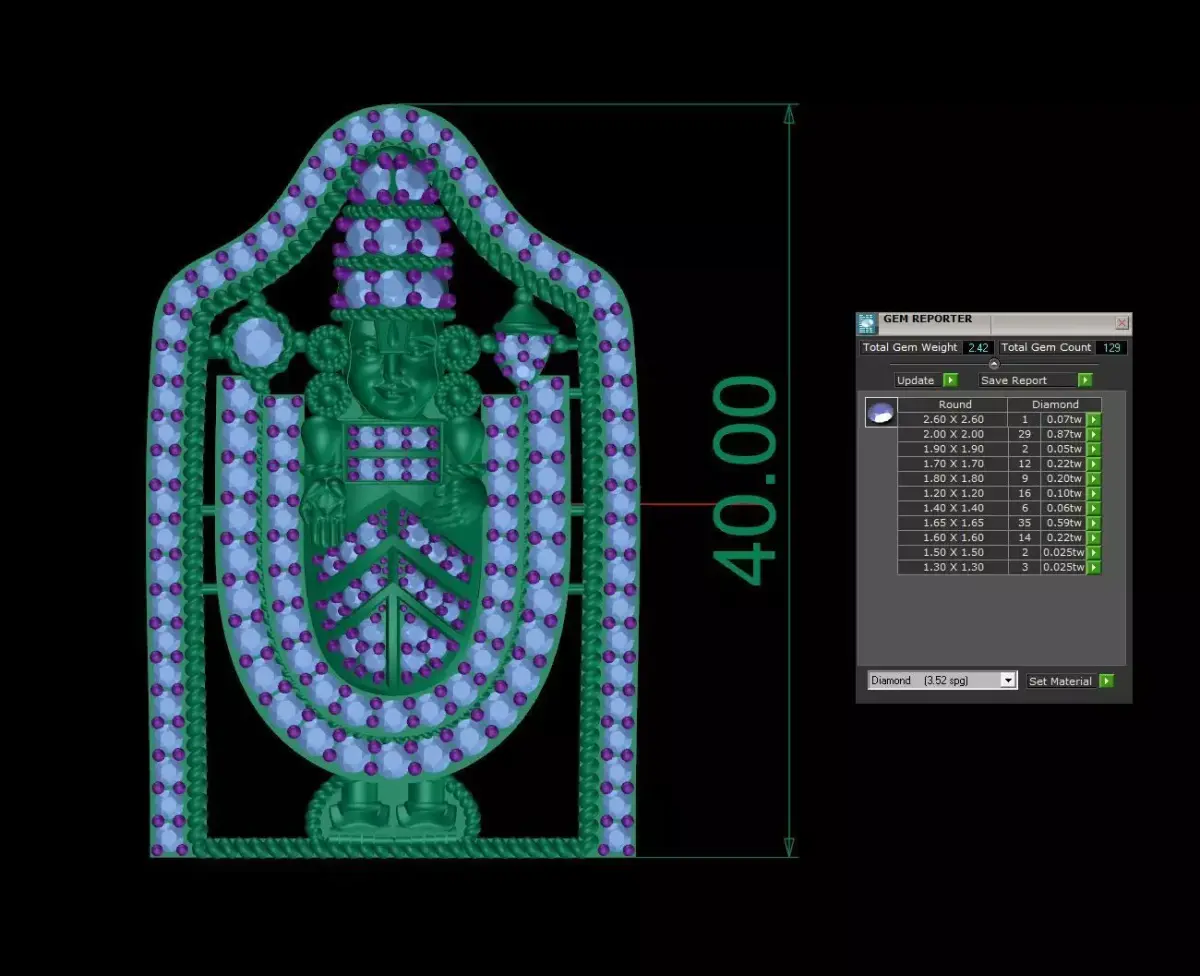This screenshot has width=1200, height=976.
Task: Open the Diamond (3.52 spg) material dropdown
Action: (x=942, y=680)
